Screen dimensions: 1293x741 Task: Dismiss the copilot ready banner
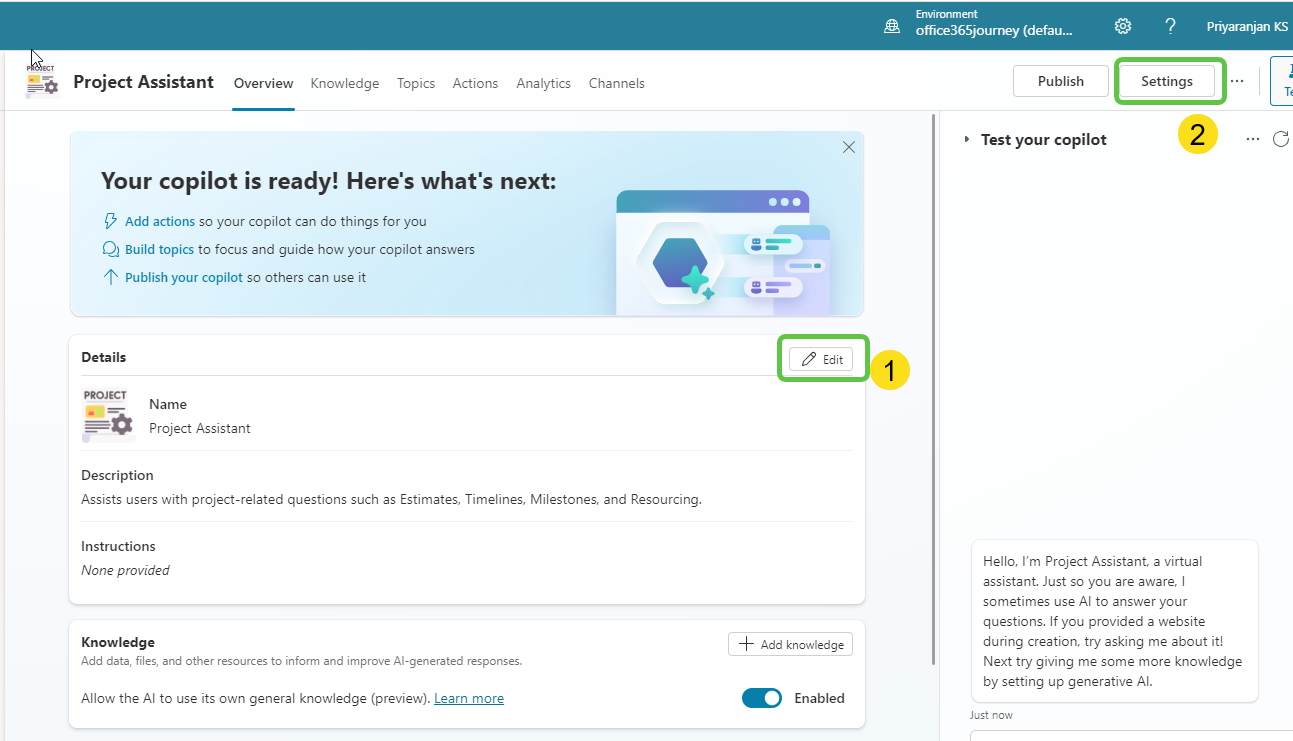[x=848, y=146]
